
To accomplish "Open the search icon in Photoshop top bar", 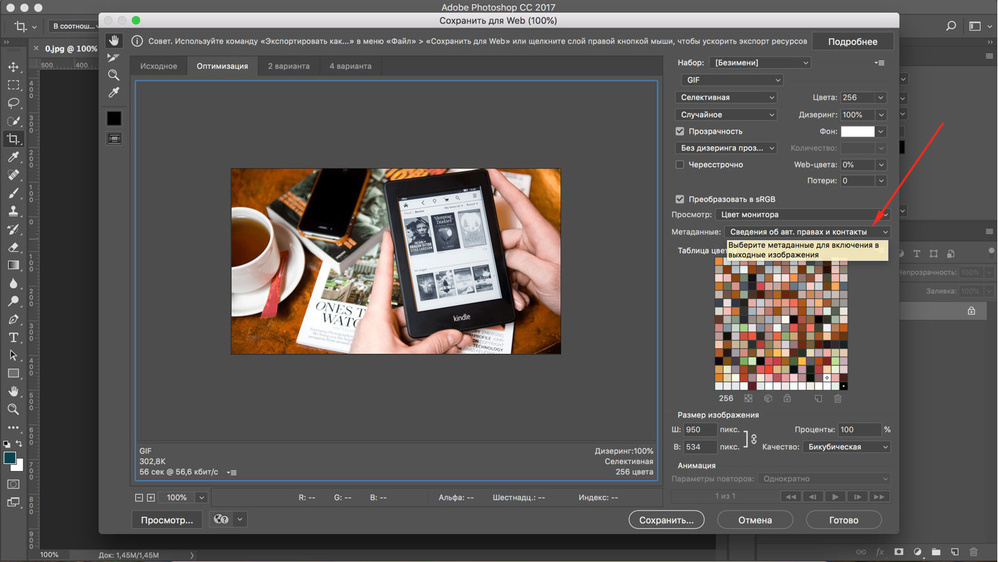I will click(951, 26).
